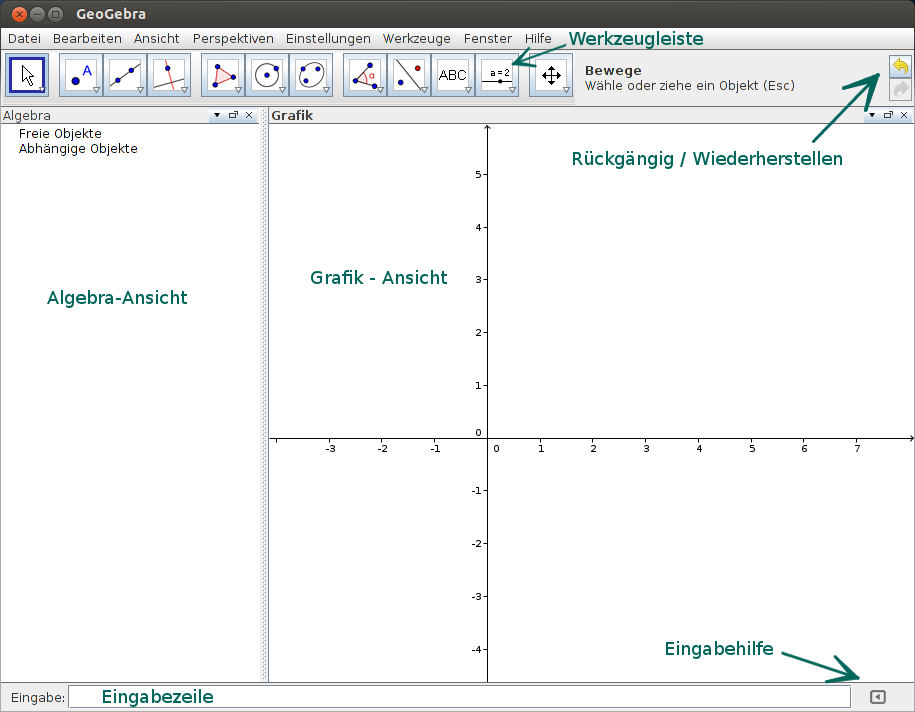Activate the line through two points tool
Screen dimensions: 915x712
(124, 75)
